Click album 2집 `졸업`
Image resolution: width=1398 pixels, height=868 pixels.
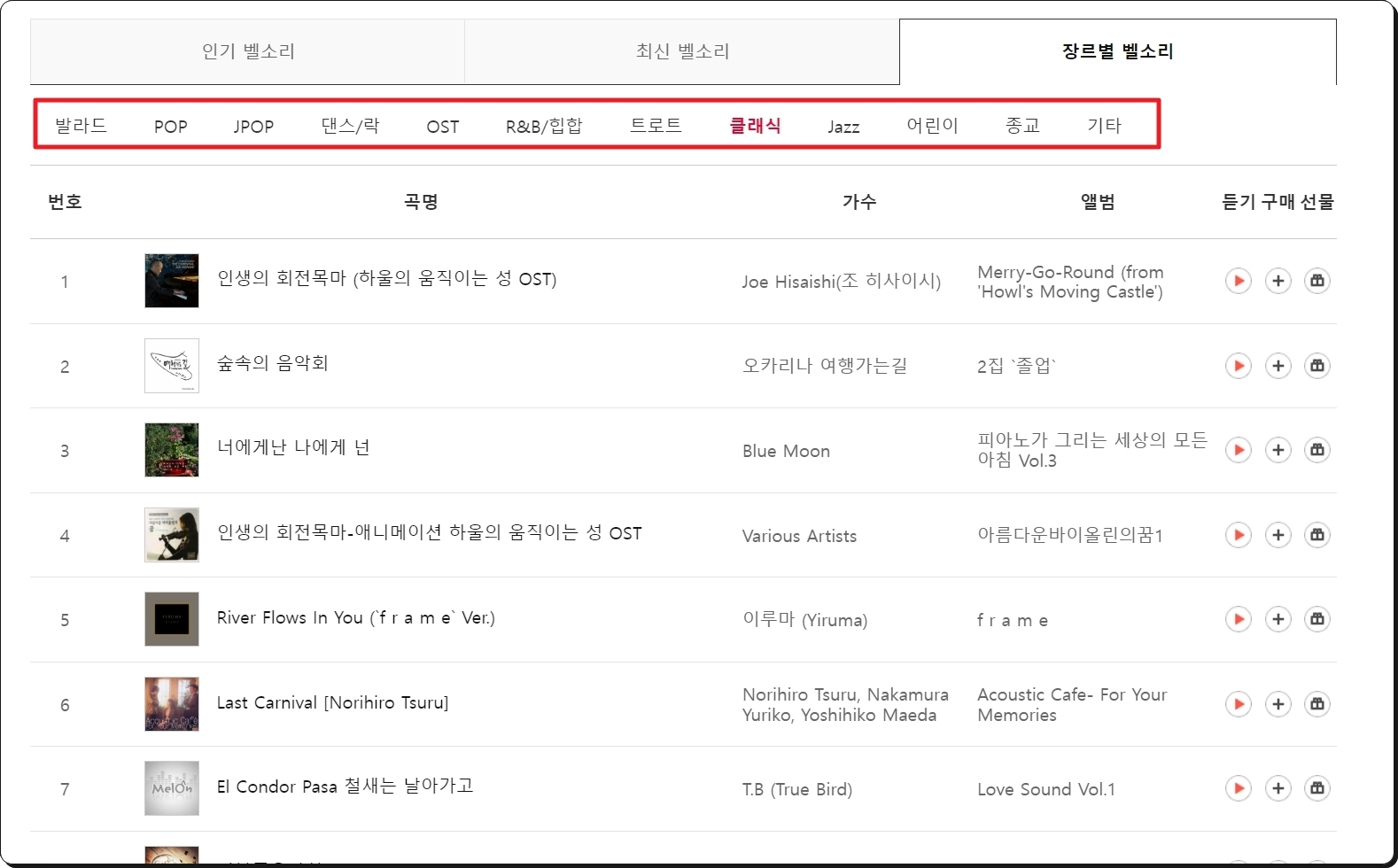click(1017, 366)
